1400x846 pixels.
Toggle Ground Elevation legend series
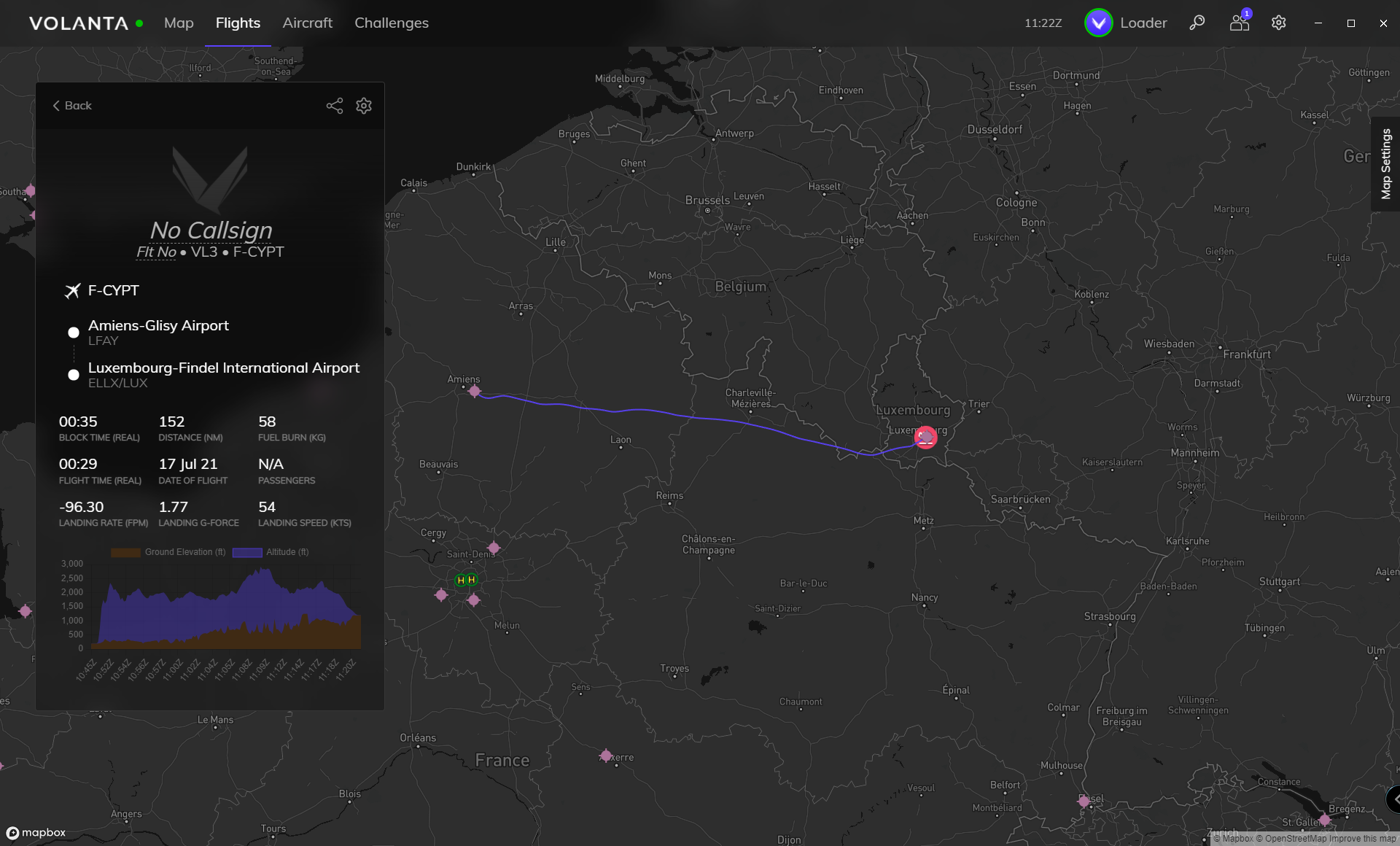pos(168,552)
